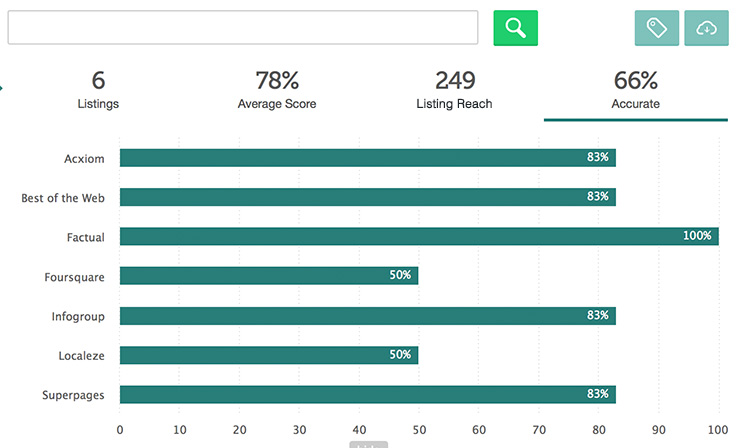This screenshot has width=738, height=448.
Task: Select the Accurate tab
Action: click(635, 90)
